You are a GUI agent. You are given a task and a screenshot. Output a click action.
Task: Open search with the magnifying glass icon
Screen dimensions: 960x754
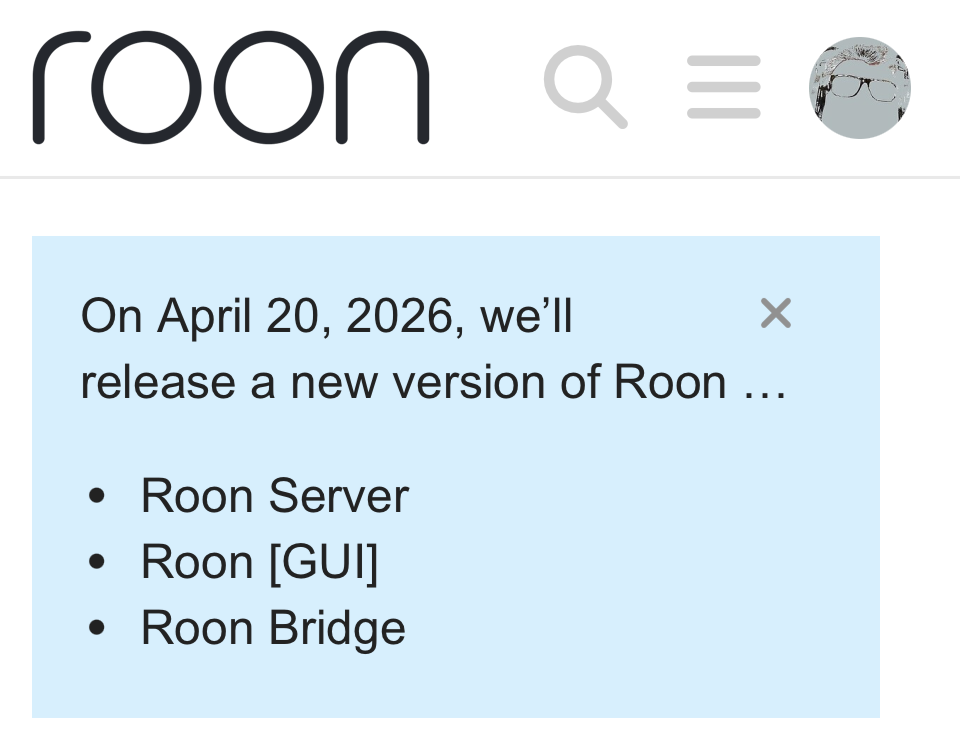(585, 87)
